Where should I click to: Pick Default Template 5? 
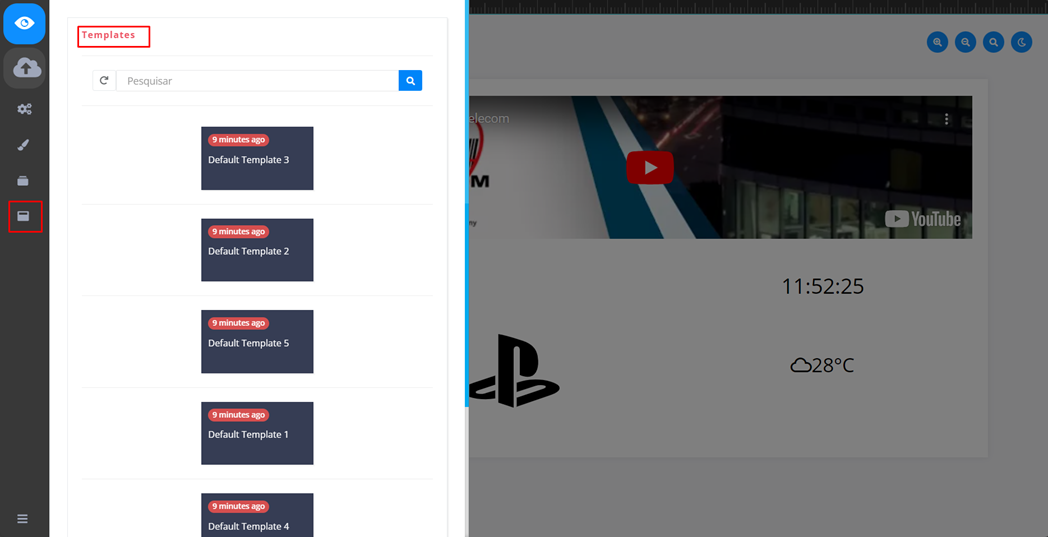pos(257,342)
